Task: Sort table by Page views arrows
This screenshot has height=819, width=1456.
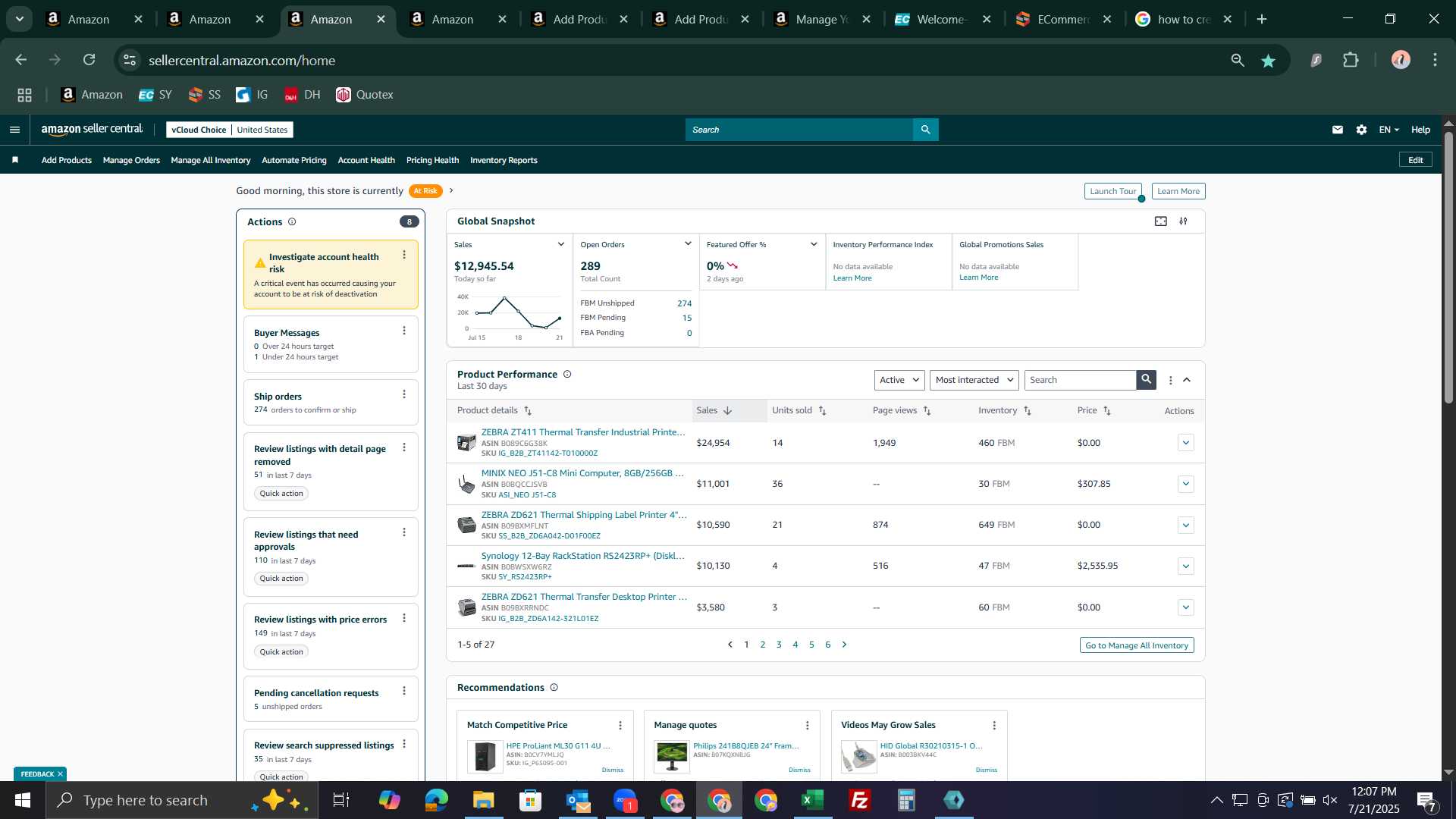Action: point(927,410)
